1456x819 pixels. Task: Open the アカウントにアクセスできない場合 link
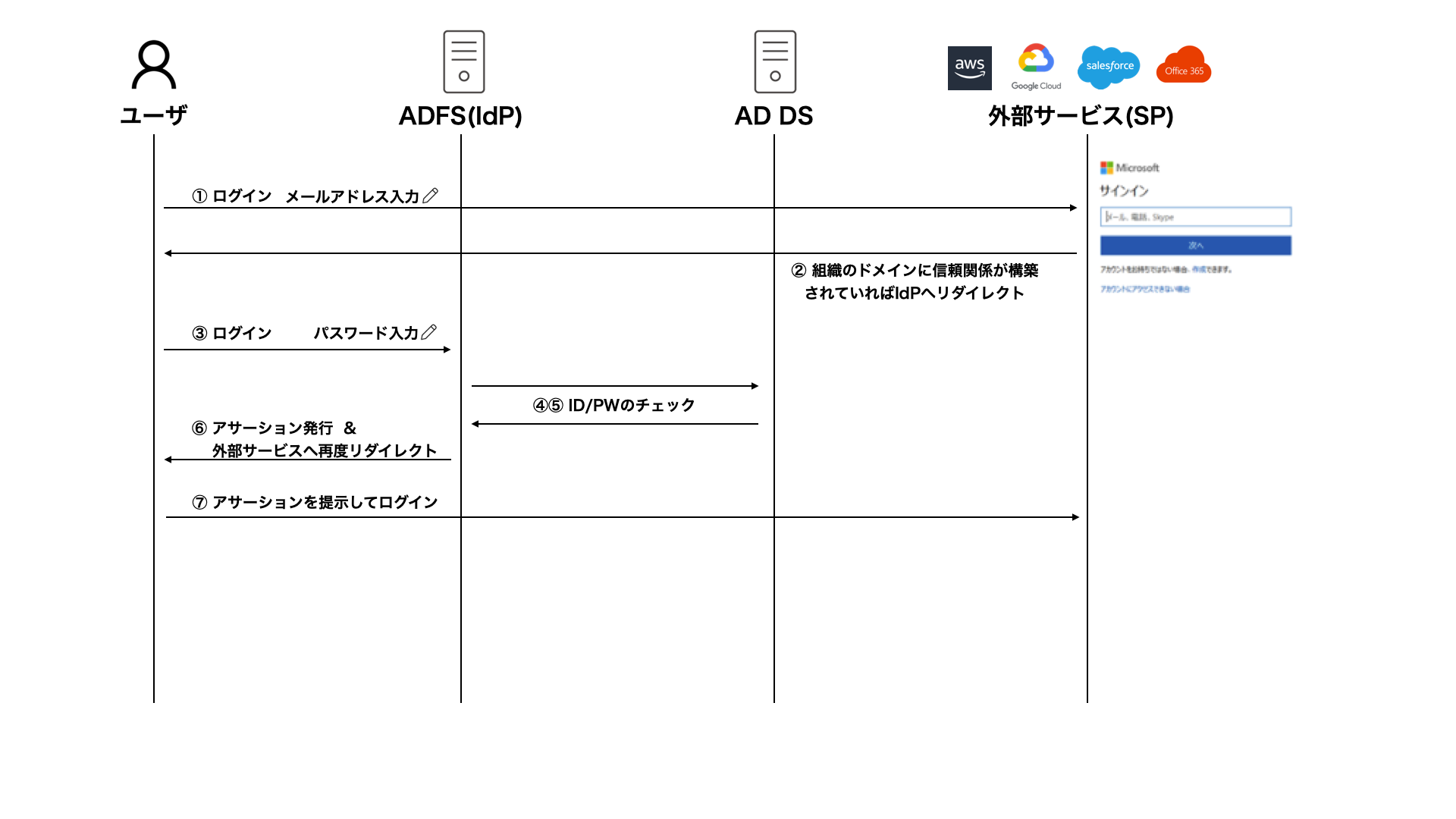(1145, 289)
